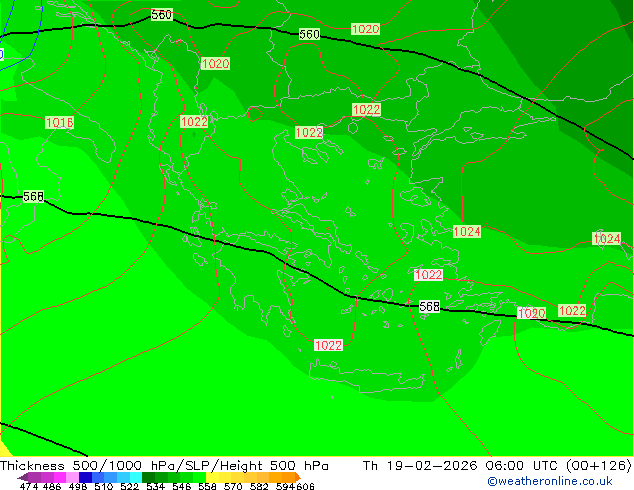The height and width of the screenshot is (490, 634).
Task: Click the southernmost 1022 isobar label
Action: click(328, 345)
